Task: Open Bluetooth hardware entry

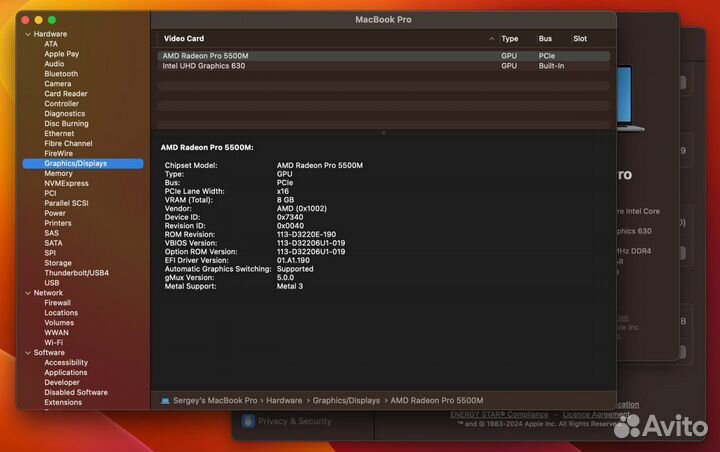Action: coord(61,74)
